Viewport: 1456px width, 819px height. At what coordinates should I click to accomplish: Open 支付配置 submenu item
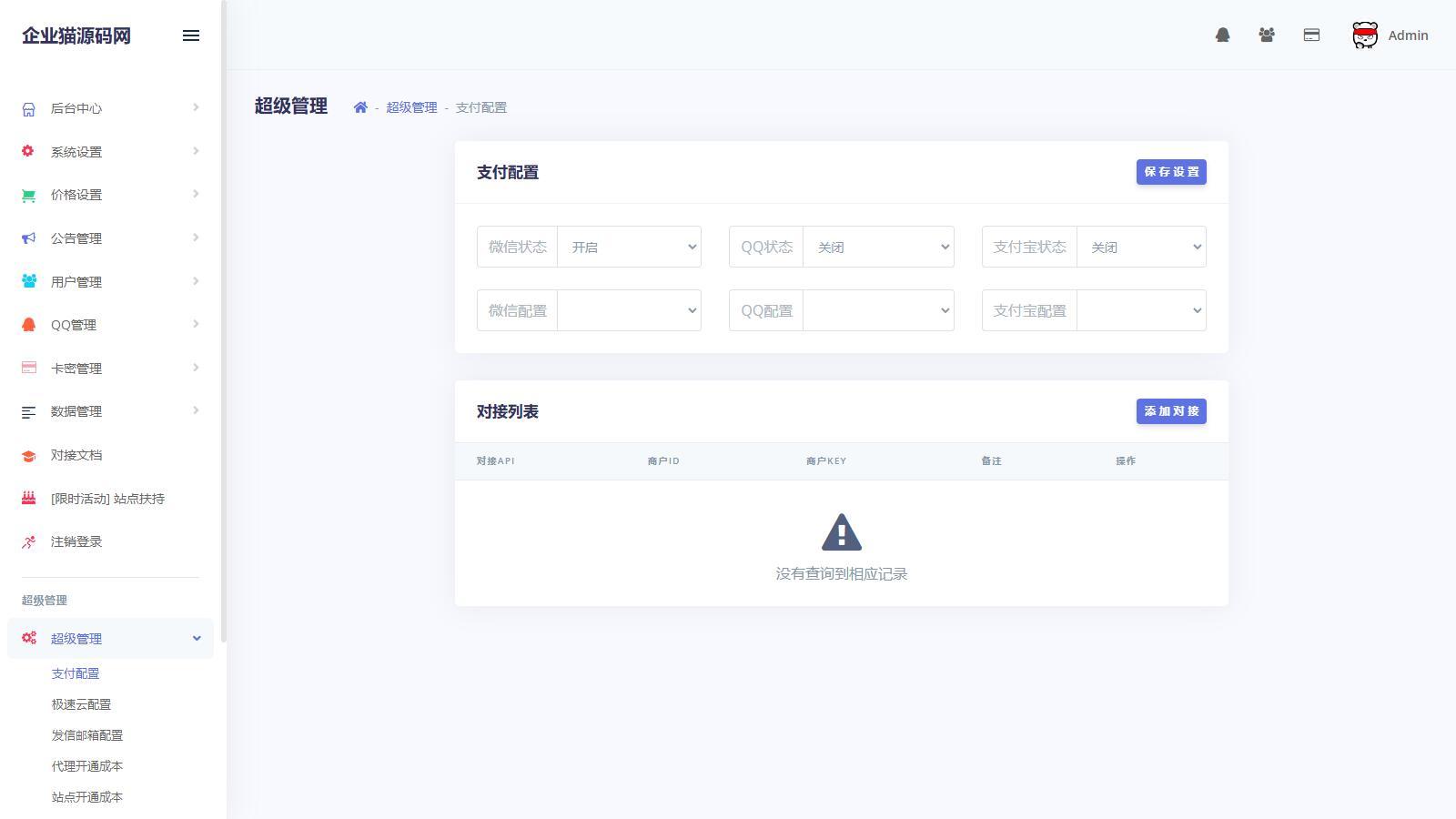76,673
